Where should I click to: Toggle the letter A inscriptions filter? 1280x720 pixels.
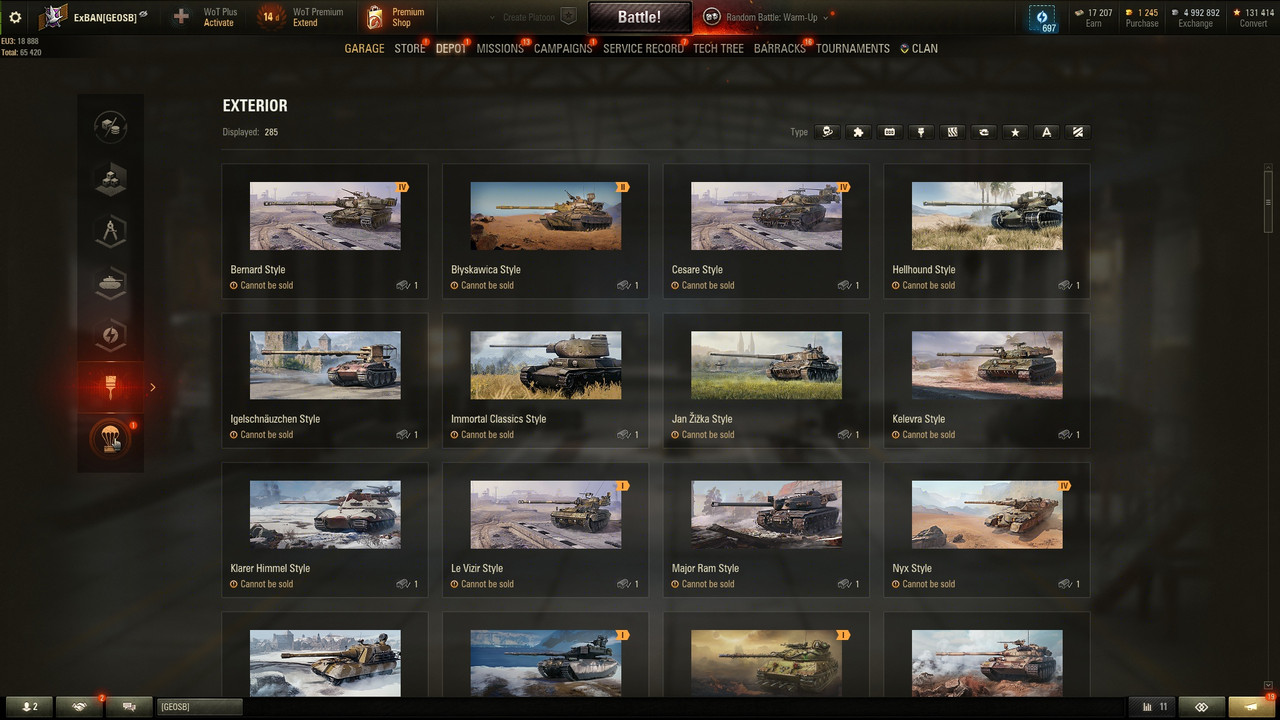[1047, 132]
